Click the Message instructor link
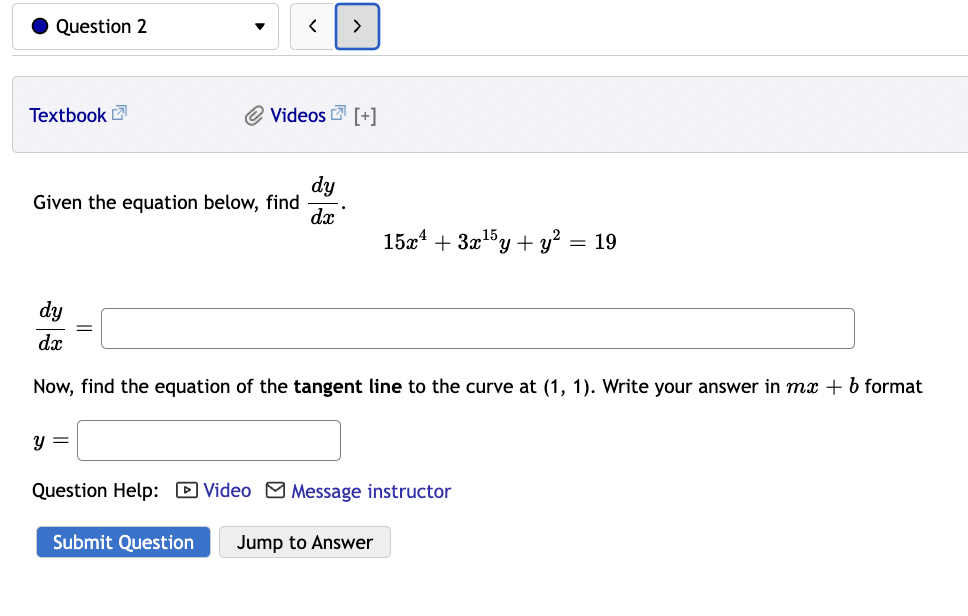The height and width of the screenshot is (616, 968). (x=371, y=491)
